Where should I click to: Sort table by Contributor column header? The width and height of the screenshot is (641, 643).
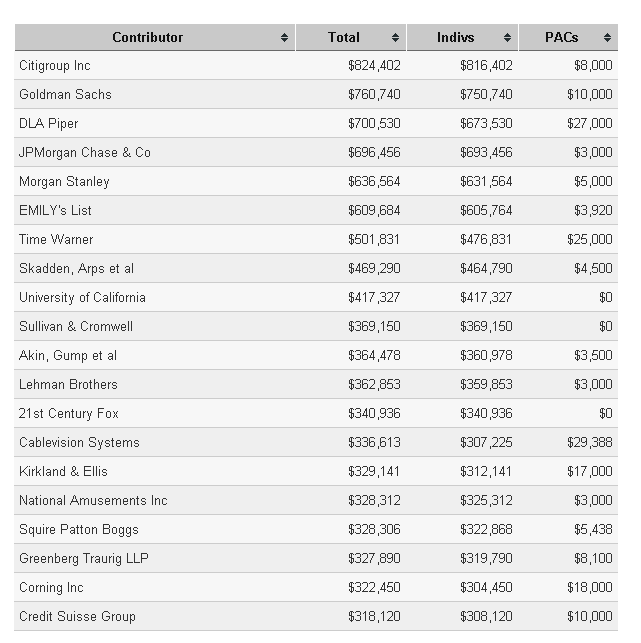147,38
